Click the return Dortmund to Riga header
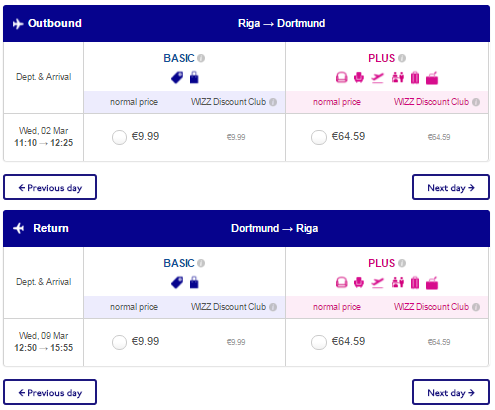Viewport: 495px width, 410px height. coord(275,228)
